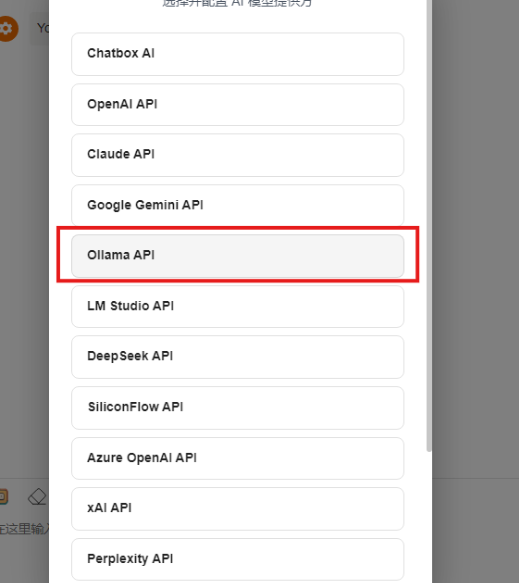Click the message input field behind dialog
This screenshot has height=583, width=519.
tap(24, 528)
